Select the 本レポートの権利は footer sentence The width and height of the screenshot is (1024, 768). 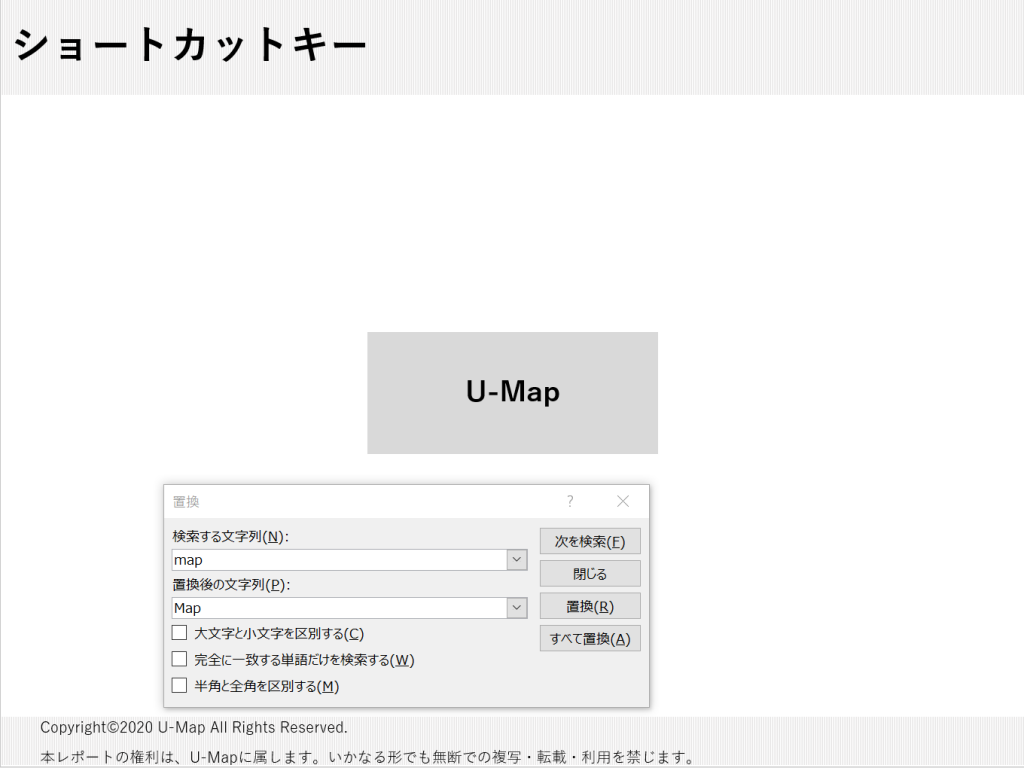pyautogui.click(x=368, y=757)
